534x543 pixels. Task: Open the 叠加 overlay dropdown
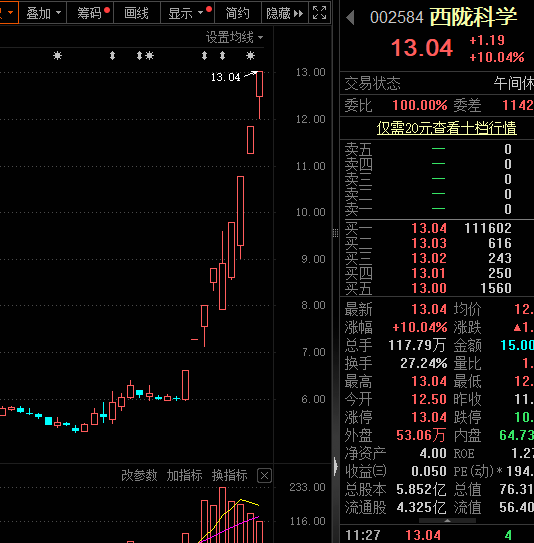point(44,13)
